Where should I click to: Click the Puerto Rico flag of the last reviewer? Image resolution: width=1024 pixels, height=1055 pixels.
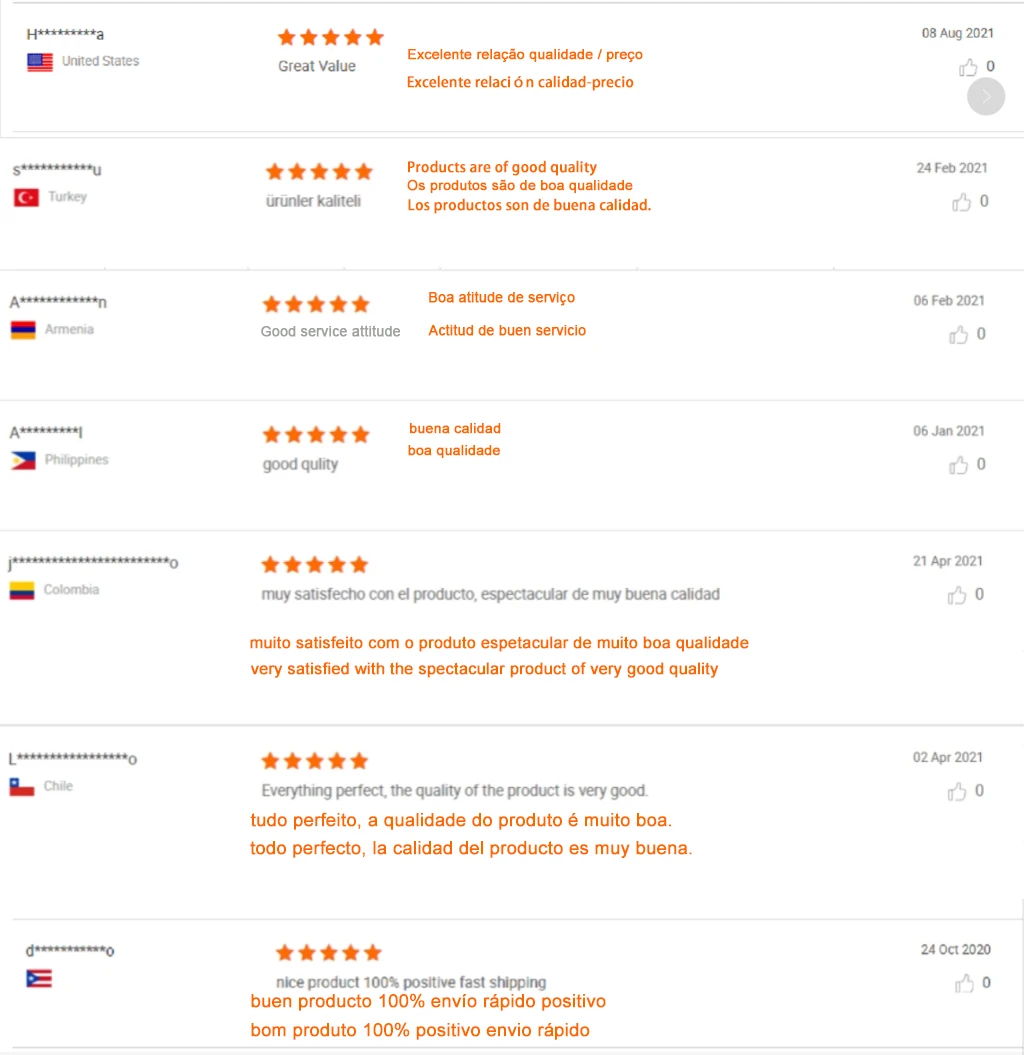click(38, 978)
